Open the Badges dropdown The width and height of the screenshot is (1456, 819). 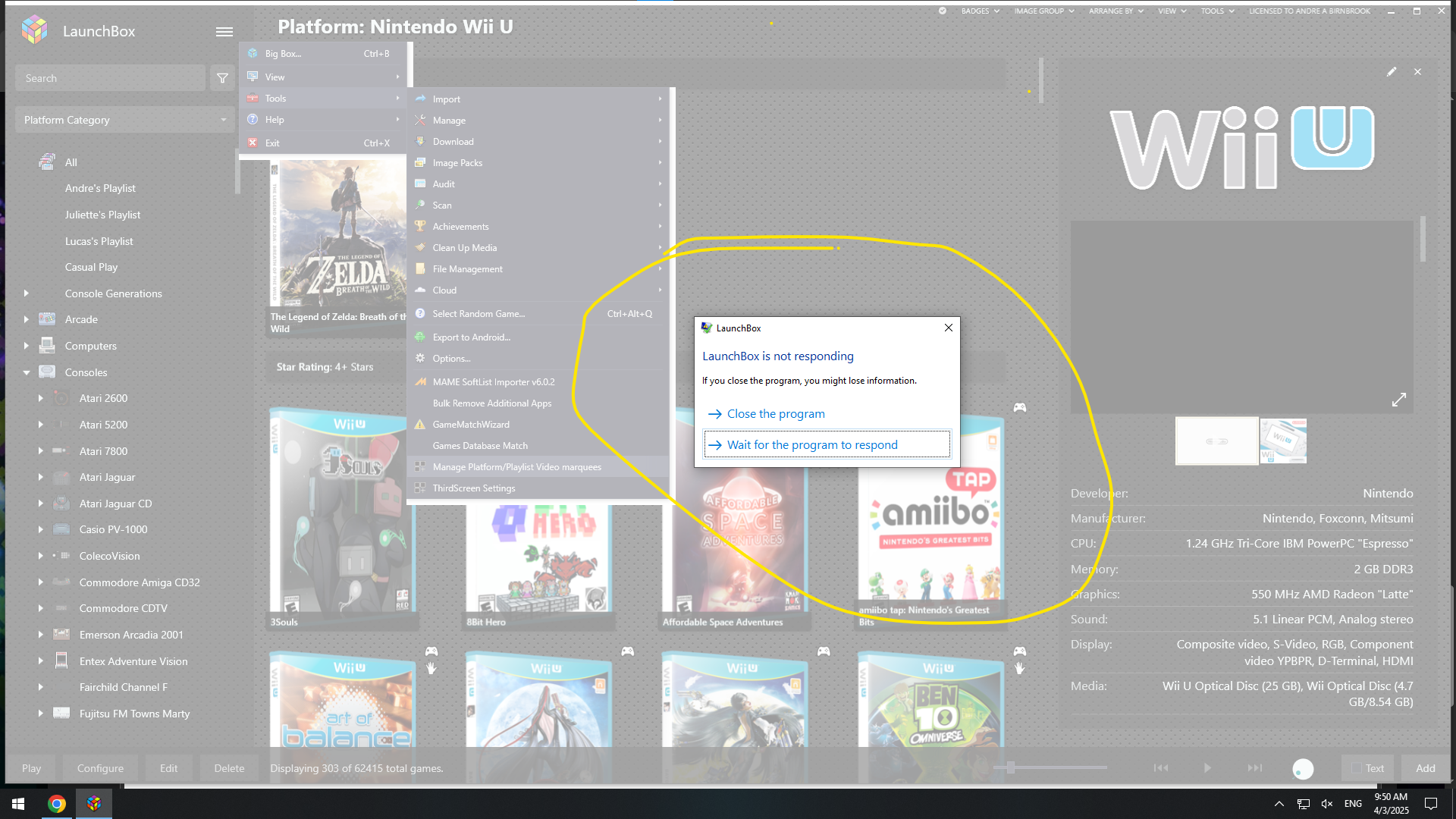981,11
